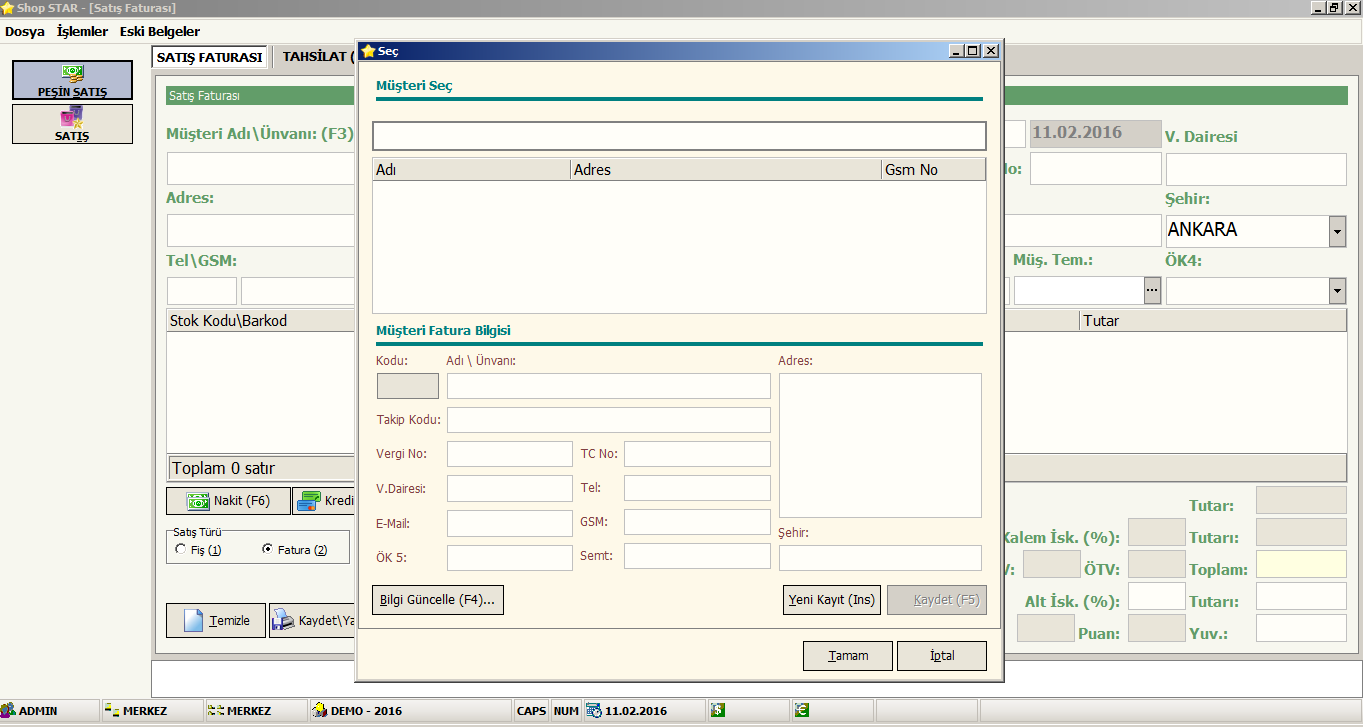Click the CAPS indicator in status bar

pos(531,711)
